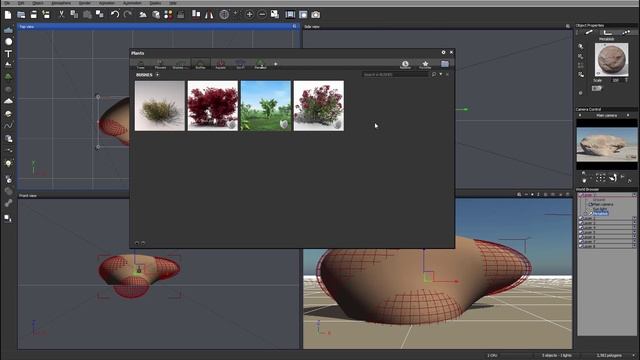Zoom in with the plus circle icon
Image resolution: width=640 pixels, height=360 pixels.
tap(249, 15)
